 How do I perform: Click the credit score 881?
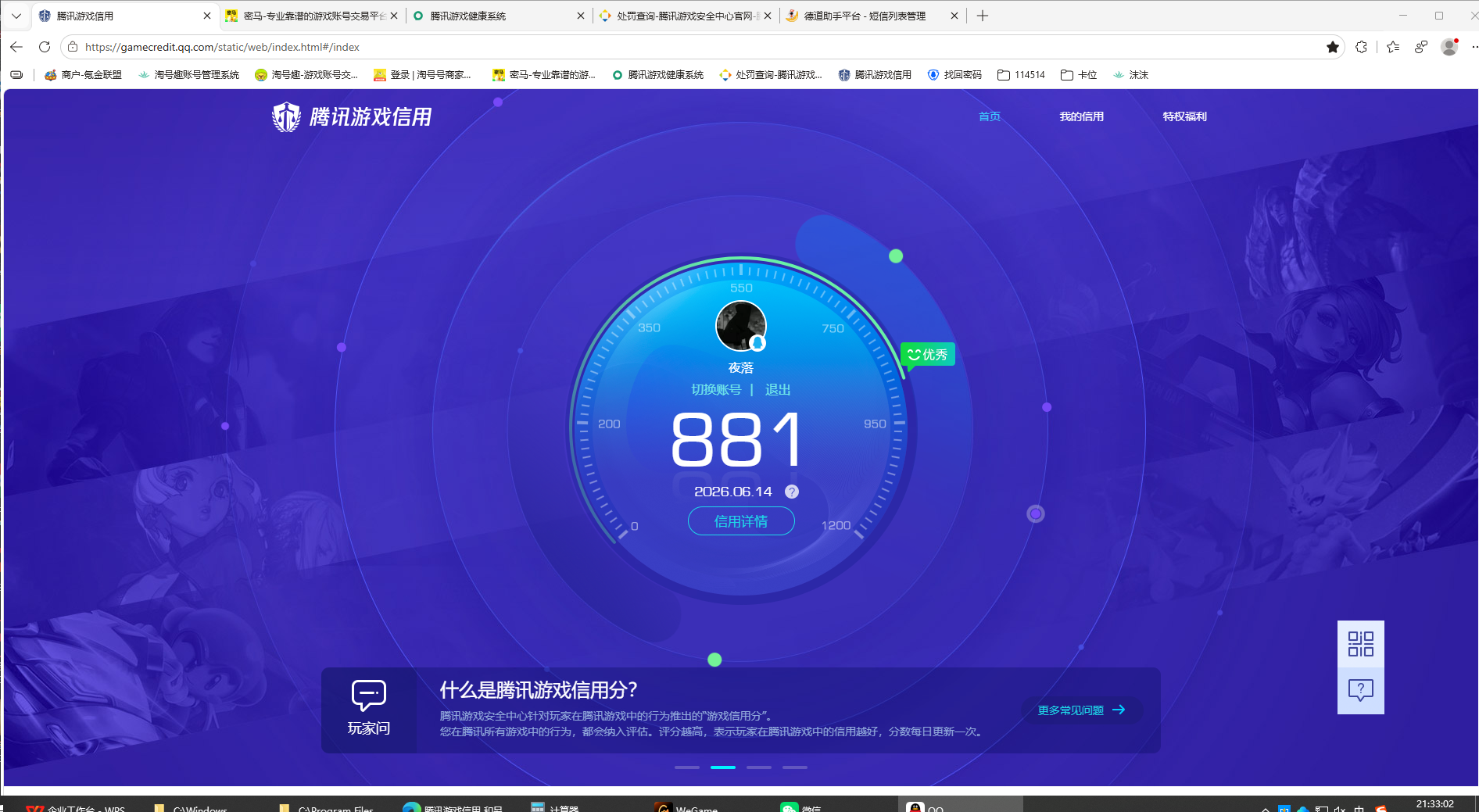pos(738,440)
